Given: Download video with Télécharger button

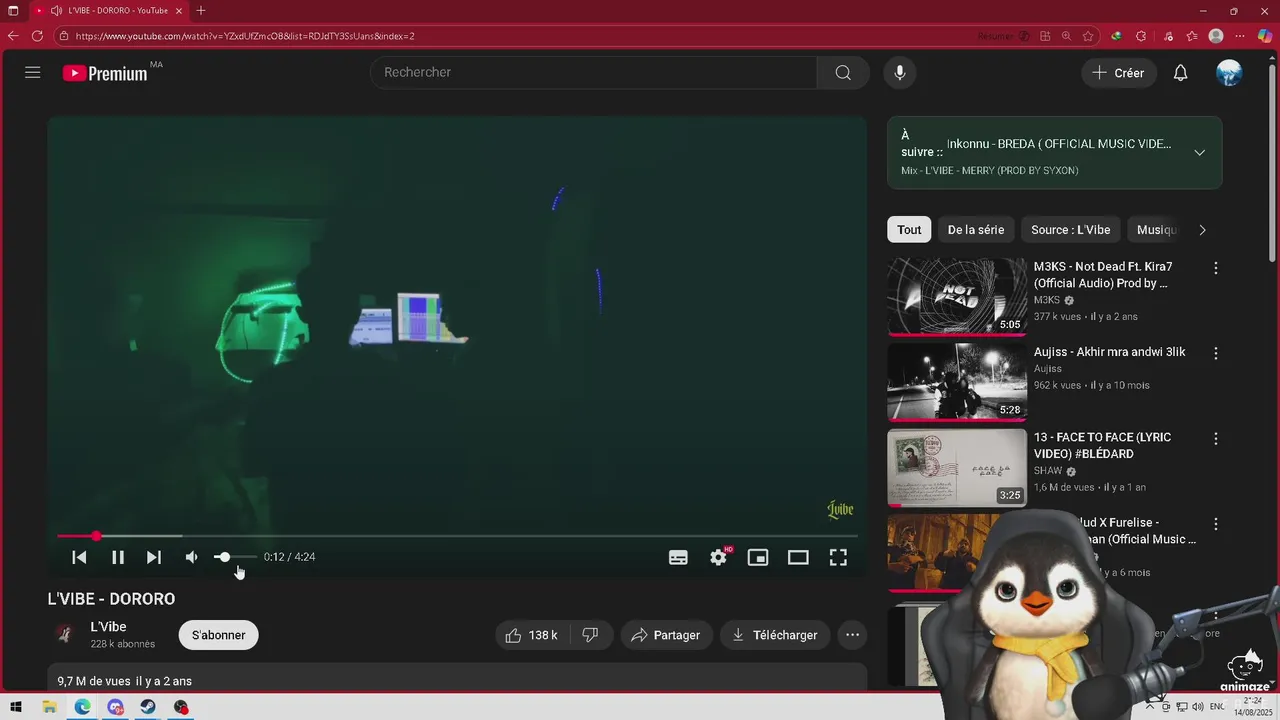Looking at the screenshot, I should (x=775, y=635).
